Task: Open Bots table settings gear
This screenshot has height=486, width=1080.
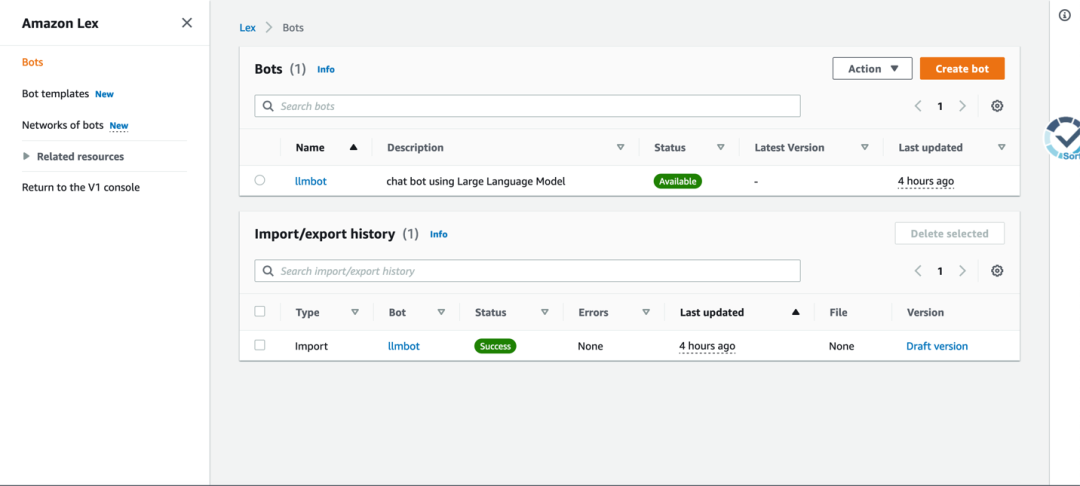Action: pyautogui.click(x=997, y=106)
